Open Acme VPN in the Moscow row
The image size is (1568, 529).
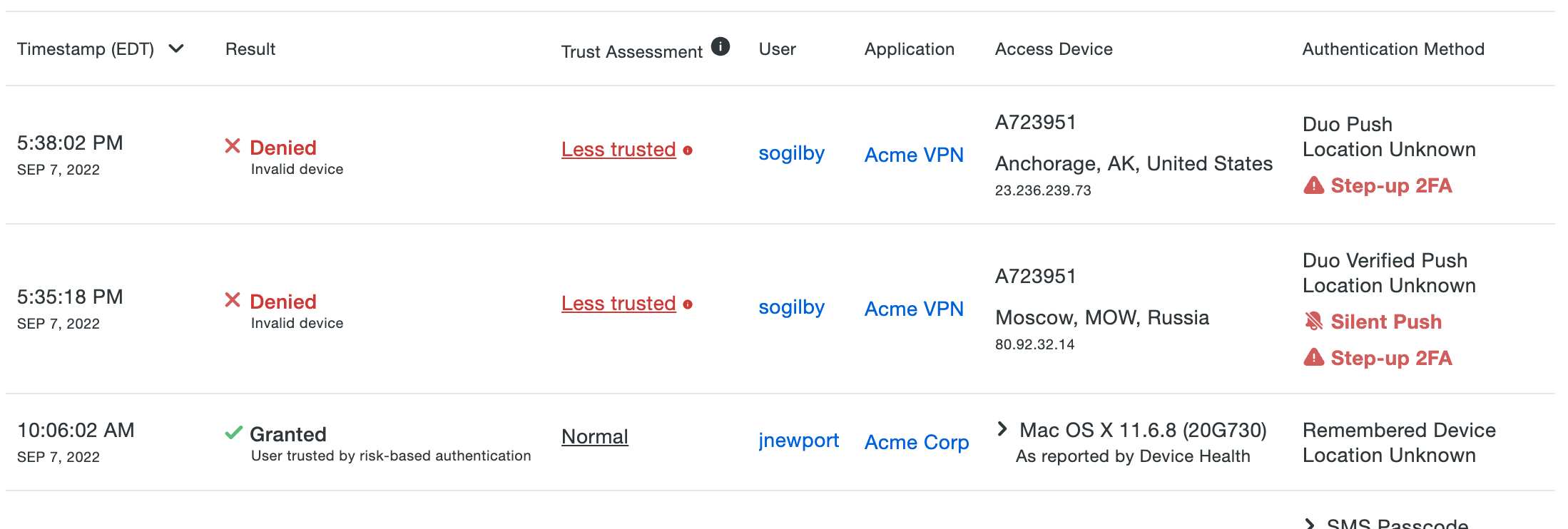[914, 309]
